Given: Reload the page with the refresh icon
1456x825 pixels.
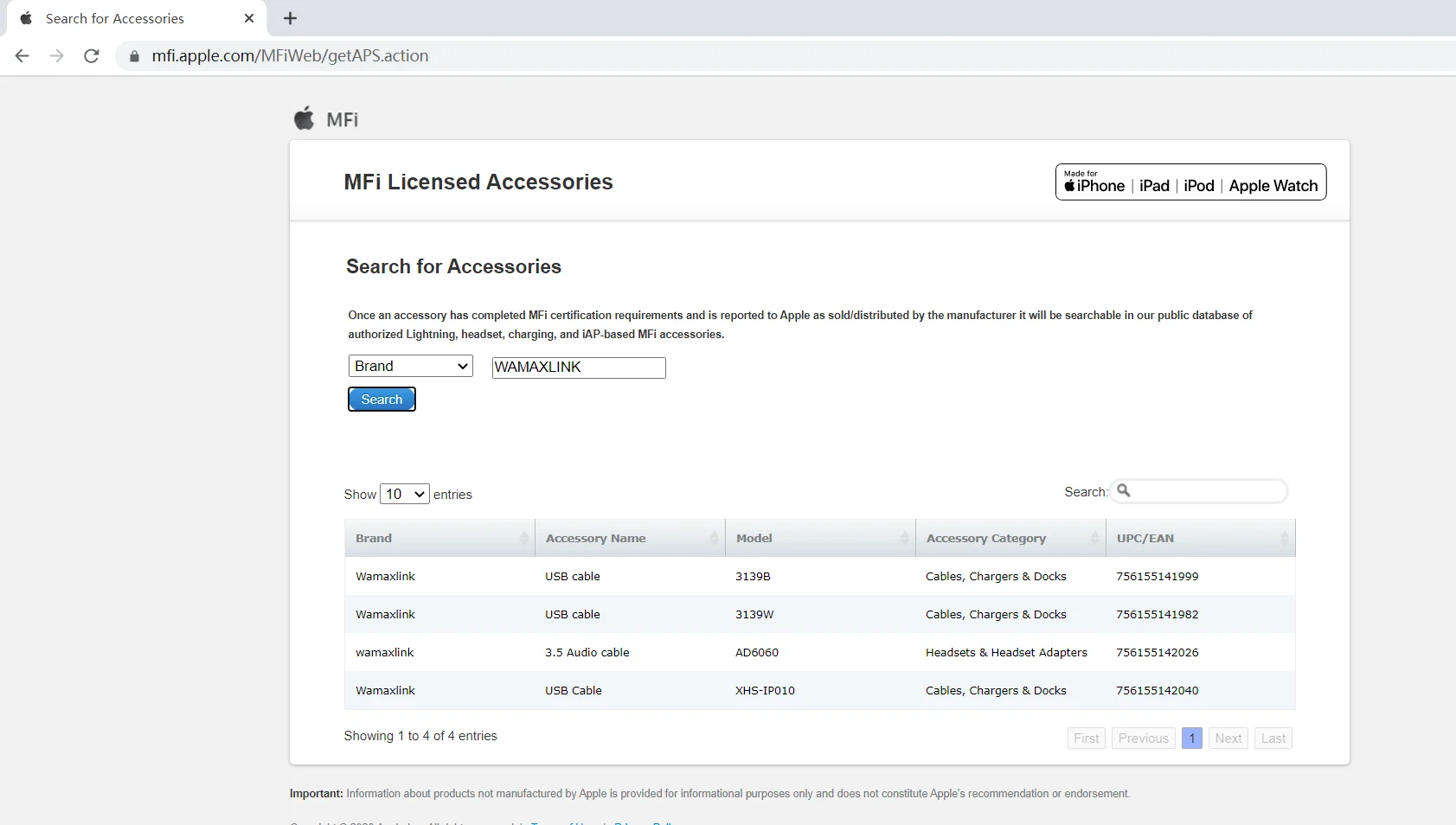Looking at the screenshot, I should click(x=92, y=55).
